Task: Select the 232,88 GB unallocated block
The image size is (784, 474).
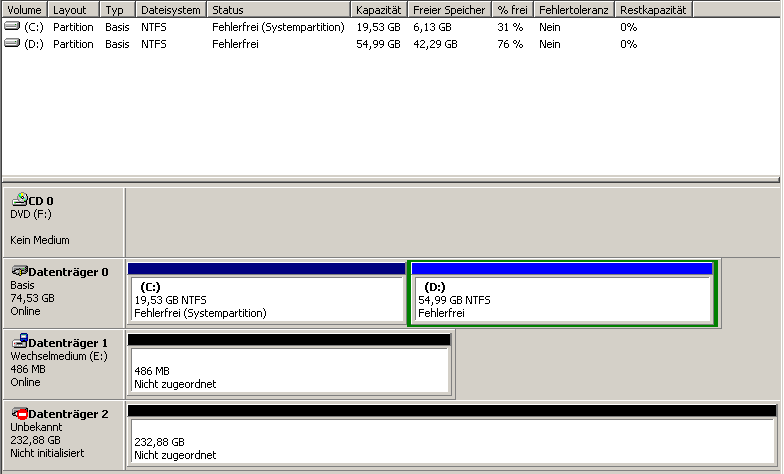Action: (452, 436)
